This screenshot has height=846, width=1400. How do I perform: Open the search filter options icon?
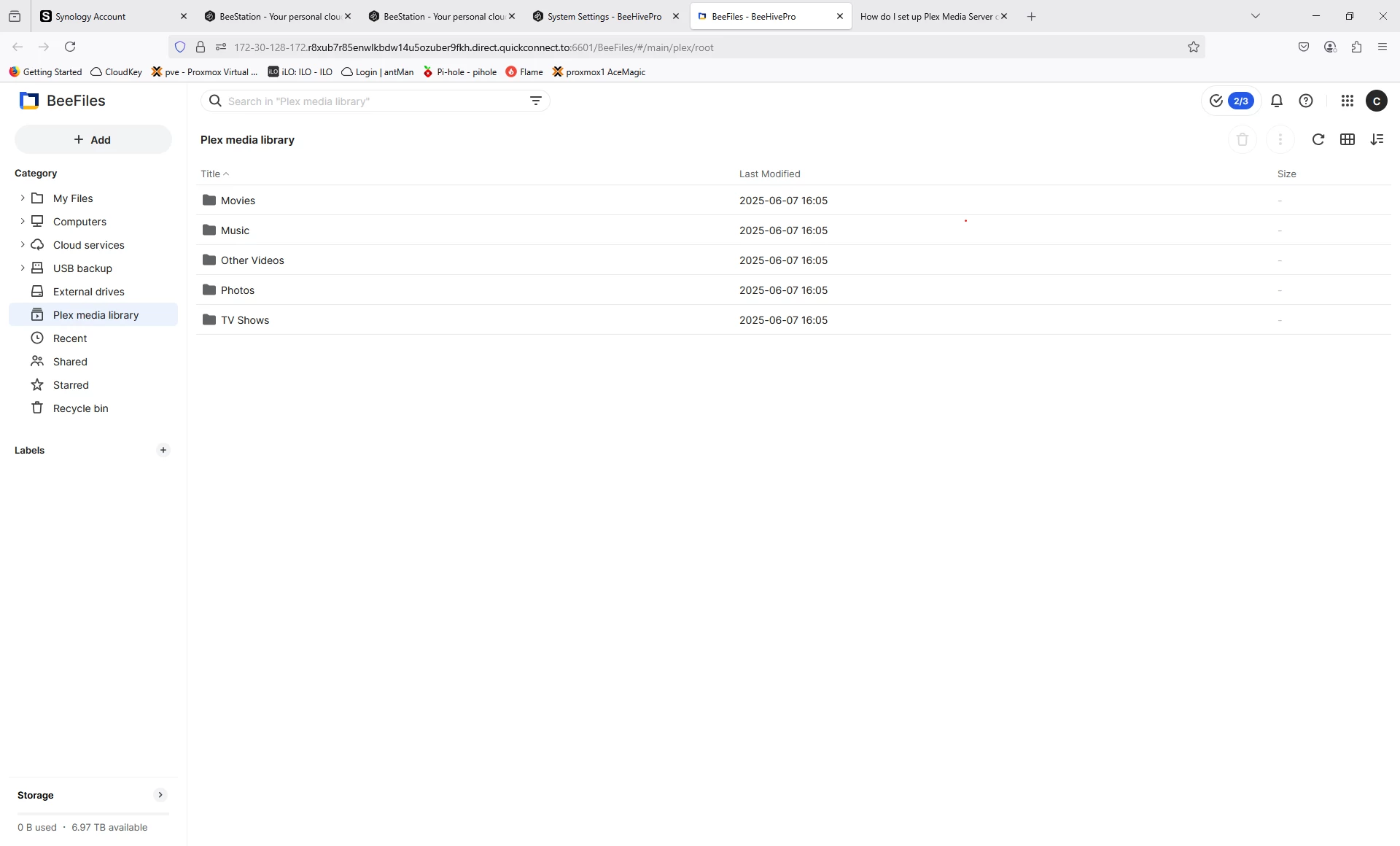[536, 101]
